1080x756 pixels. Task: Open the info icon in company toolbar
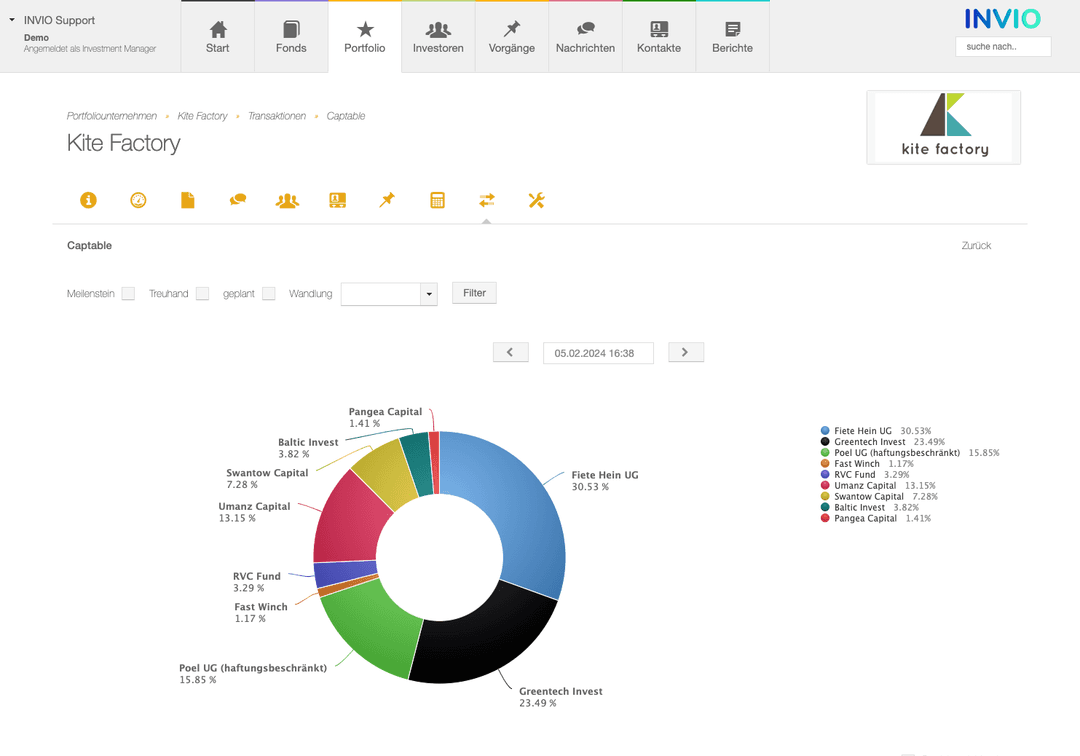88,200
